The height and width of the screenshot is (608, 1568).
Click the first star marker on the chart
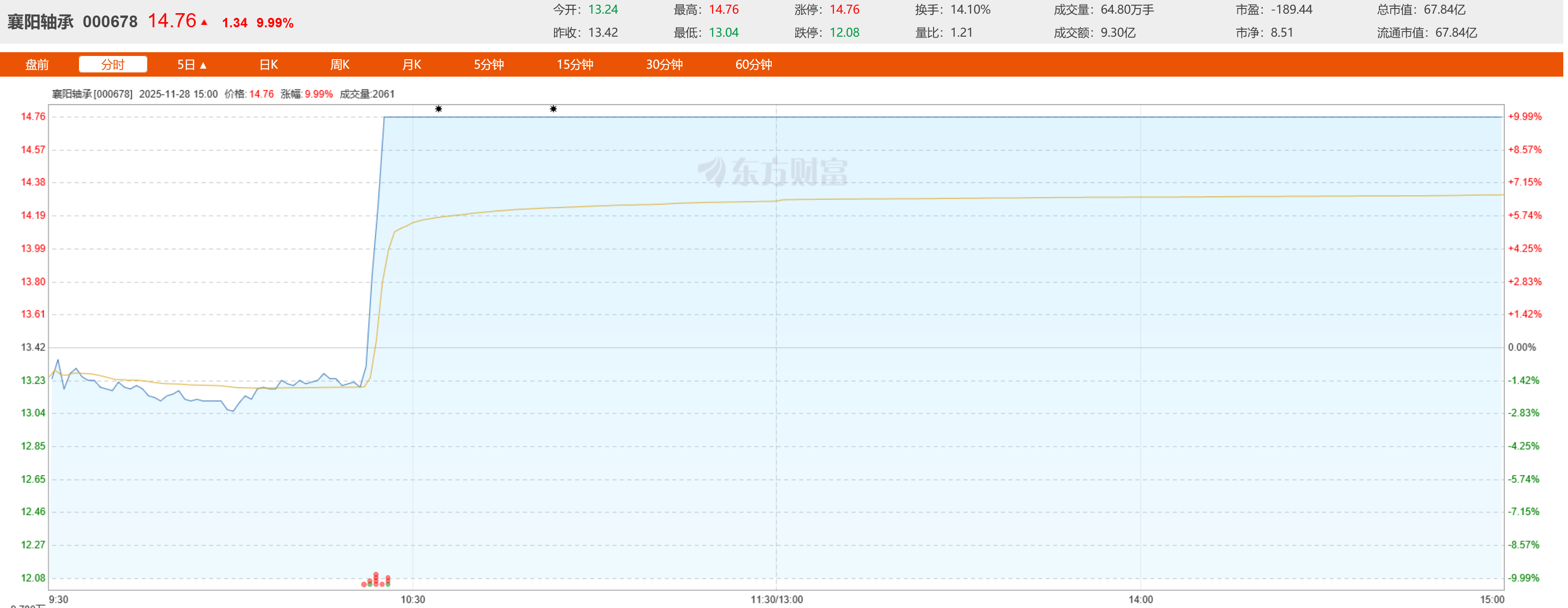pos(438,109)
